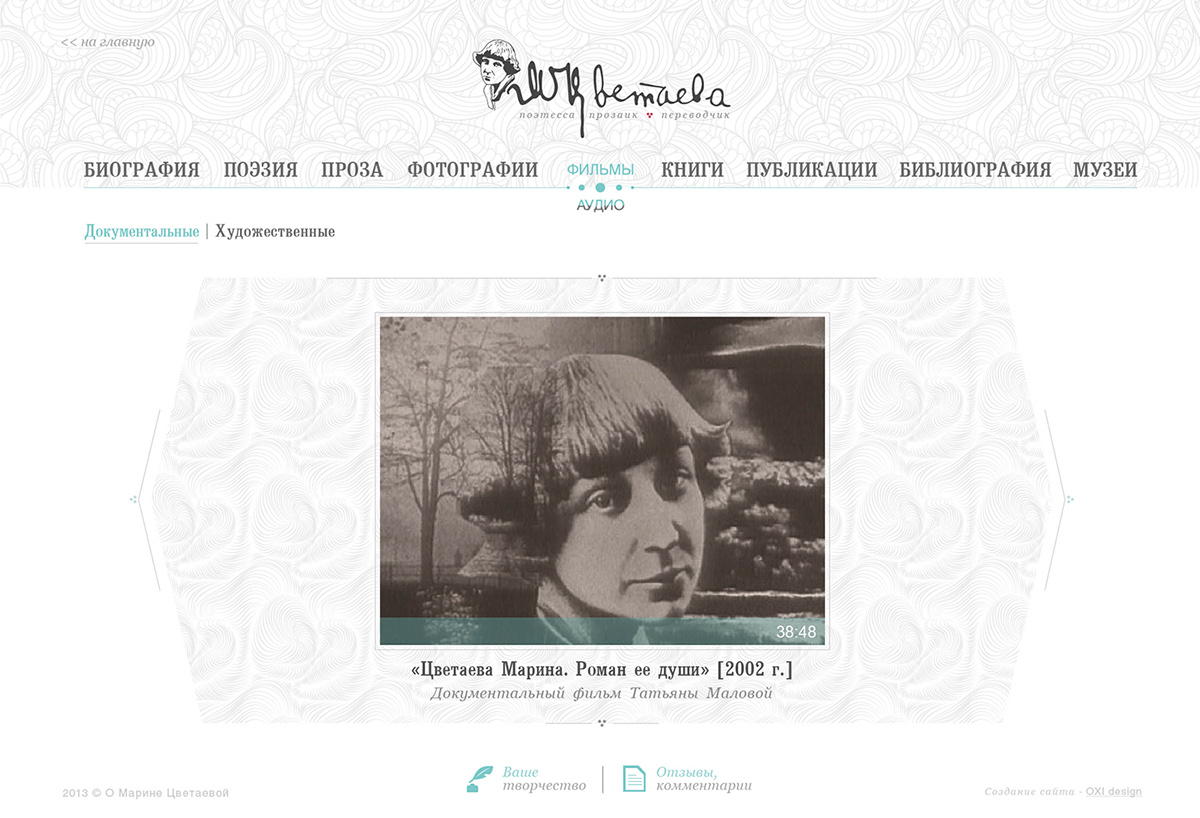
Task: Select the Документальные tab
Action: (x=141, y=232)
